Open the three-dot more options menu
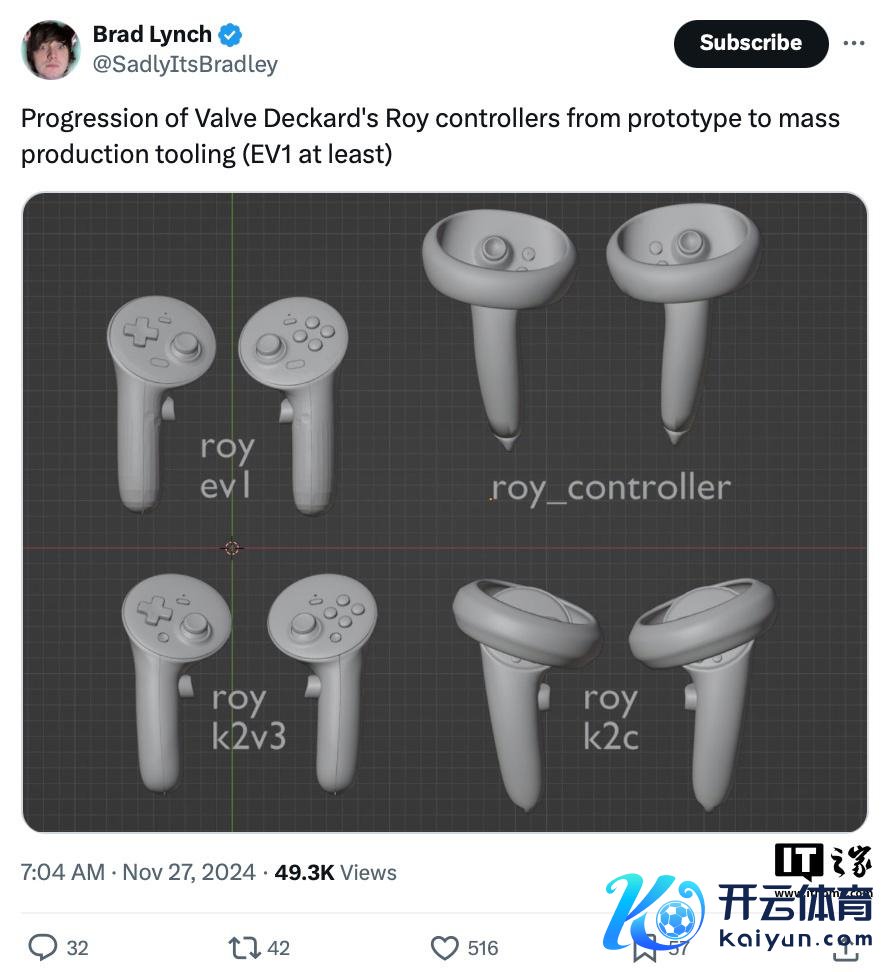This screenshot has height=972, width=888. pos(854,43)
